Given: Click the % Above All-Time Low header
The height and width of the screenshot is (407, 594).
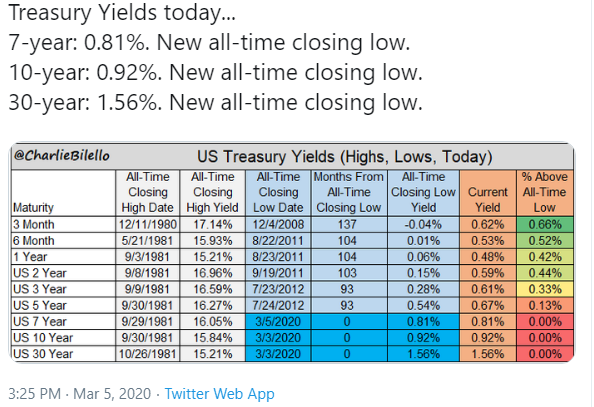Looking at the screenshot, I should (545, 193).
